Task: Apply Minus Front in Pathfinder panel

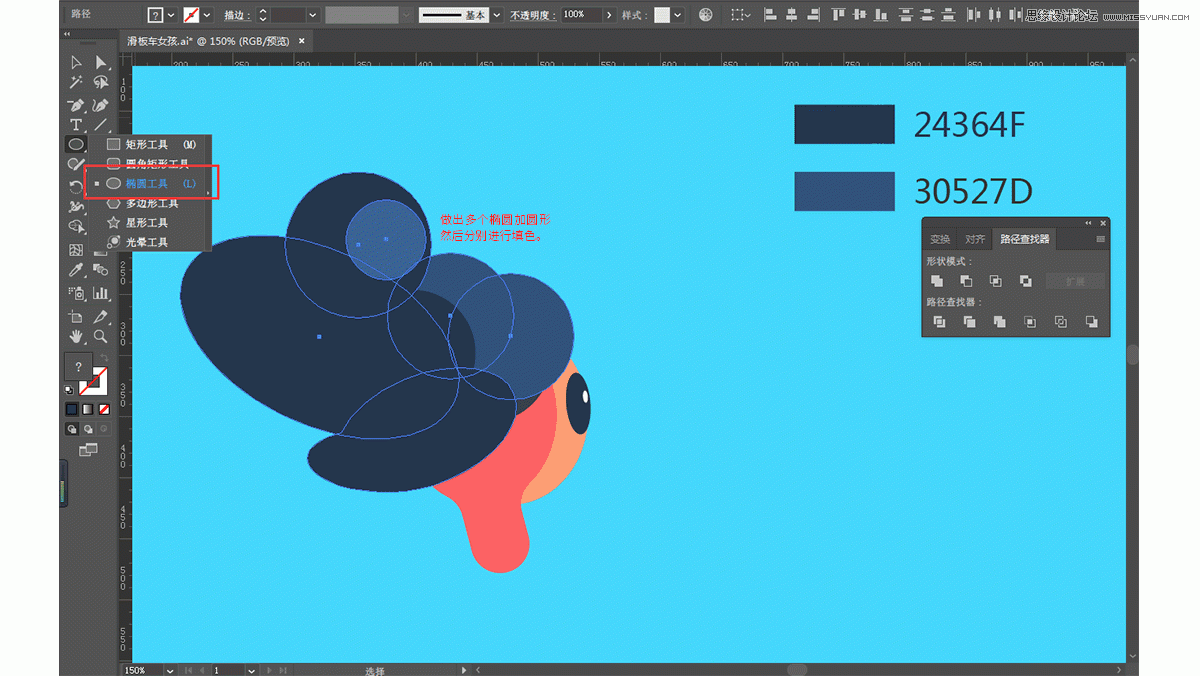Action: coord(966,282)
